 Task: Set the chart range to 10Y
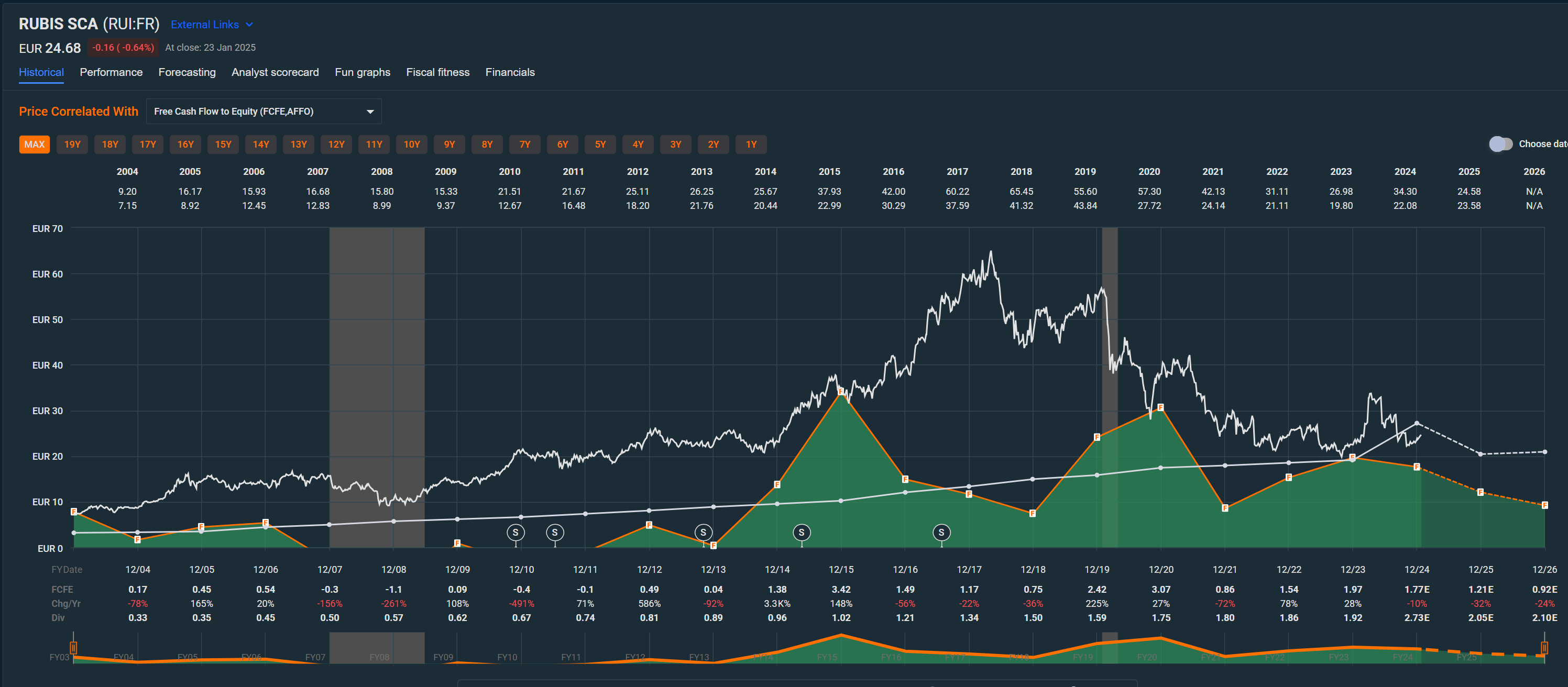click(412, 144)
